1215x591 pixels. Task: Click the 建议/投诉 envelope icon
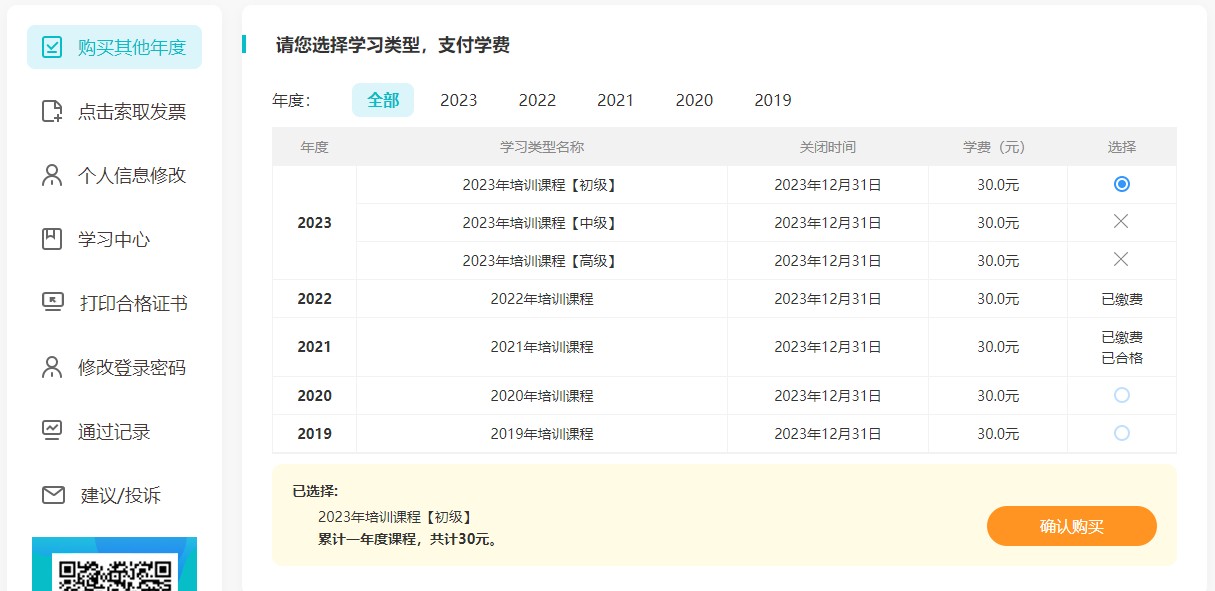tap(50, 493)
